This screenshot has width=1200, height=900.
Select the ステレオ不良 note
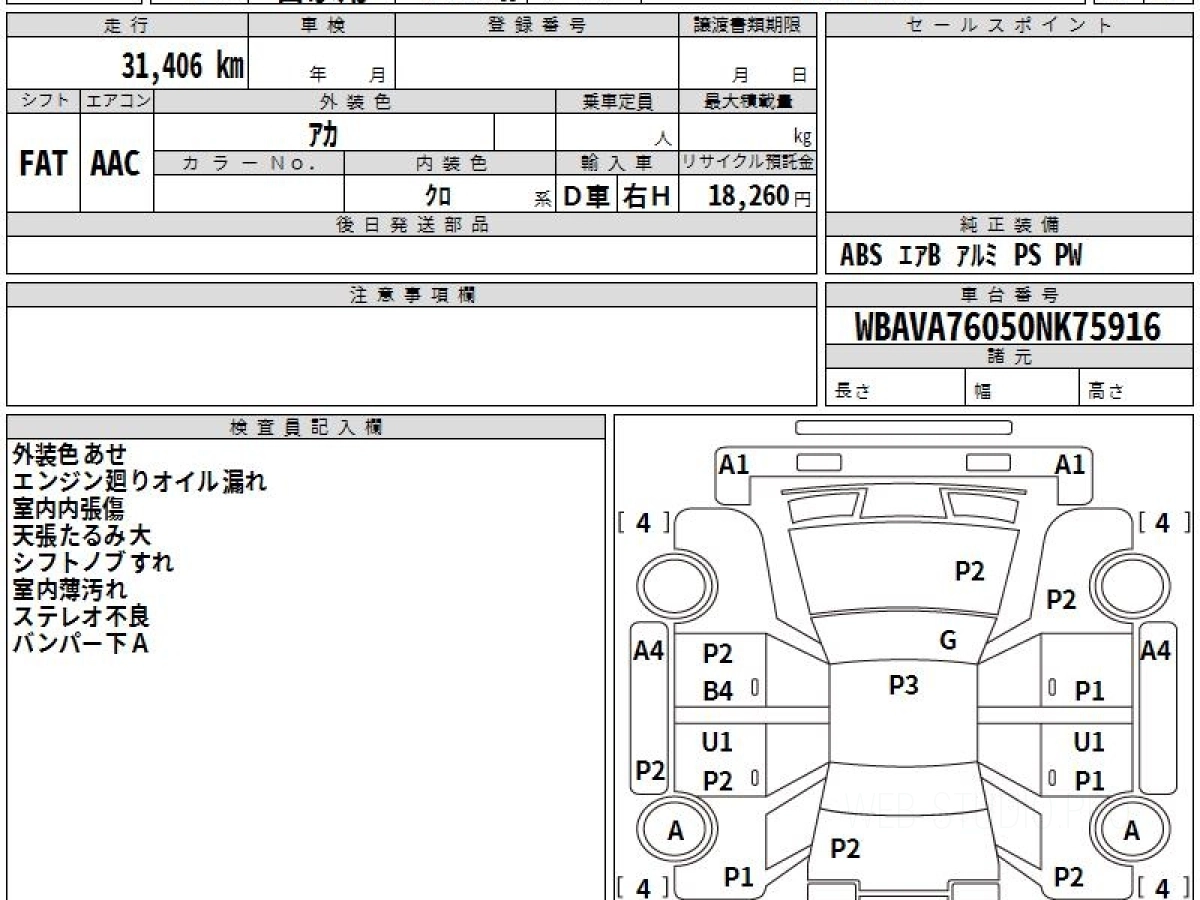[x=81, y=616]
